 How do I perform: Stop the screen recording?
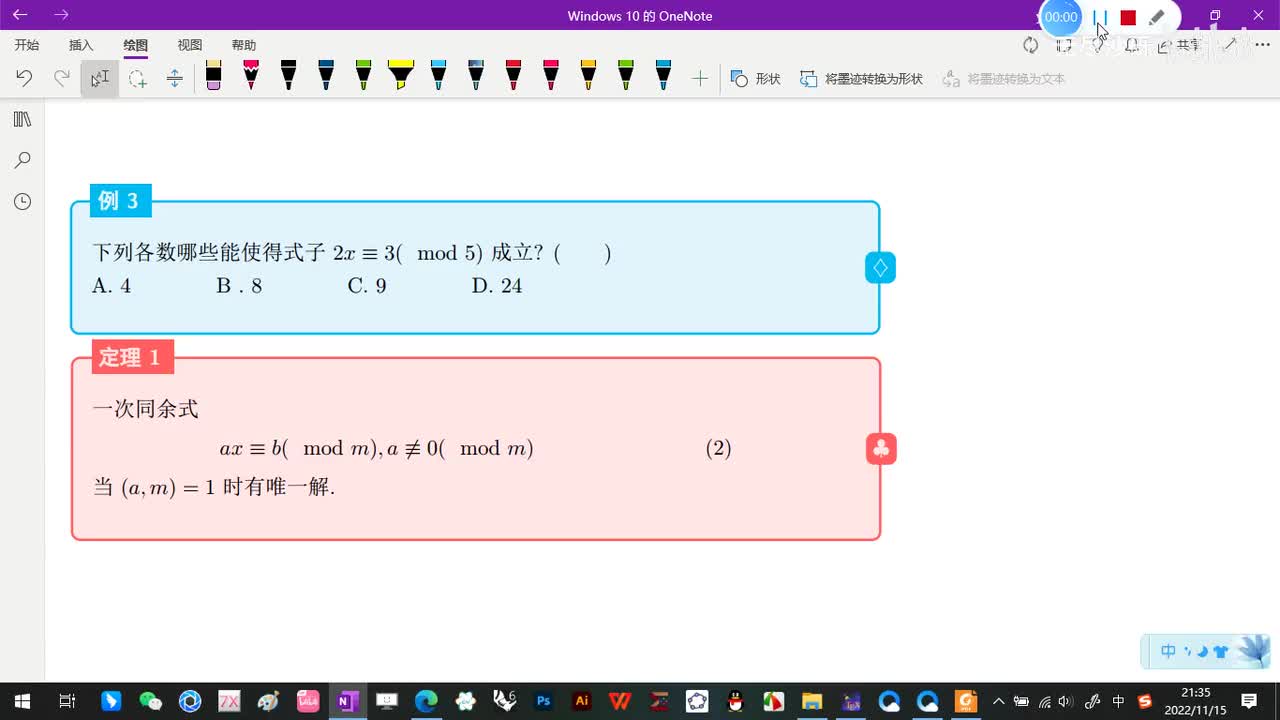click(x=1128, y=17)
